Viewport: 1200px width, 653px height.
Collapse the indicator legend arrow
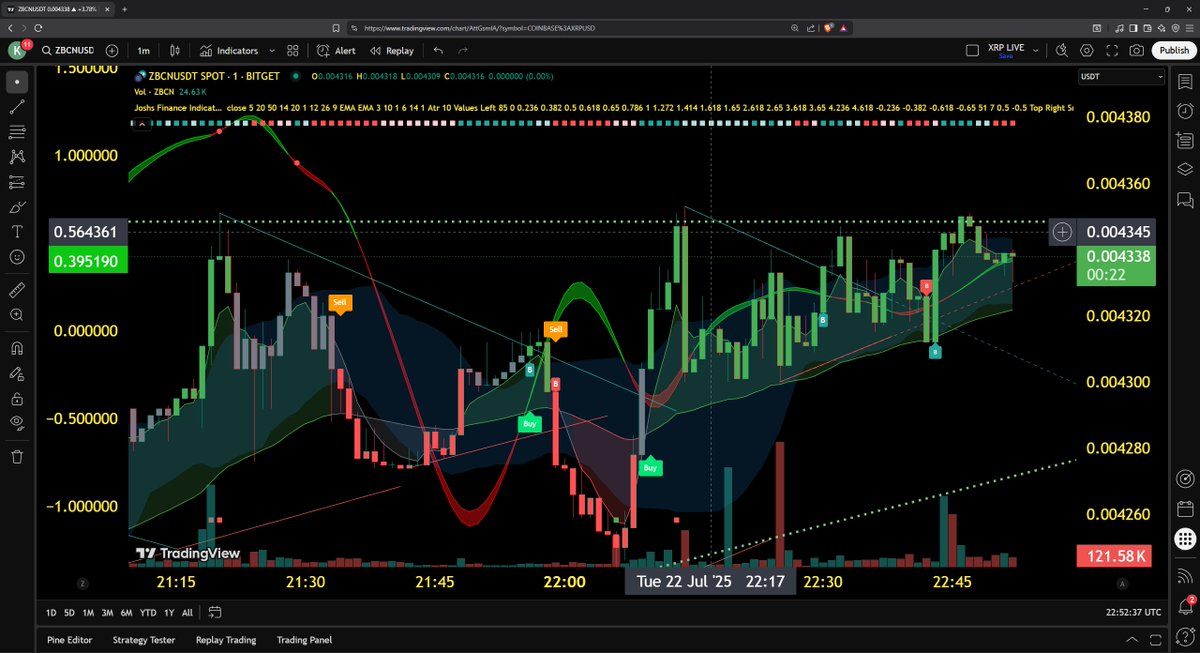pyautogui.click(x=141, y=123)
